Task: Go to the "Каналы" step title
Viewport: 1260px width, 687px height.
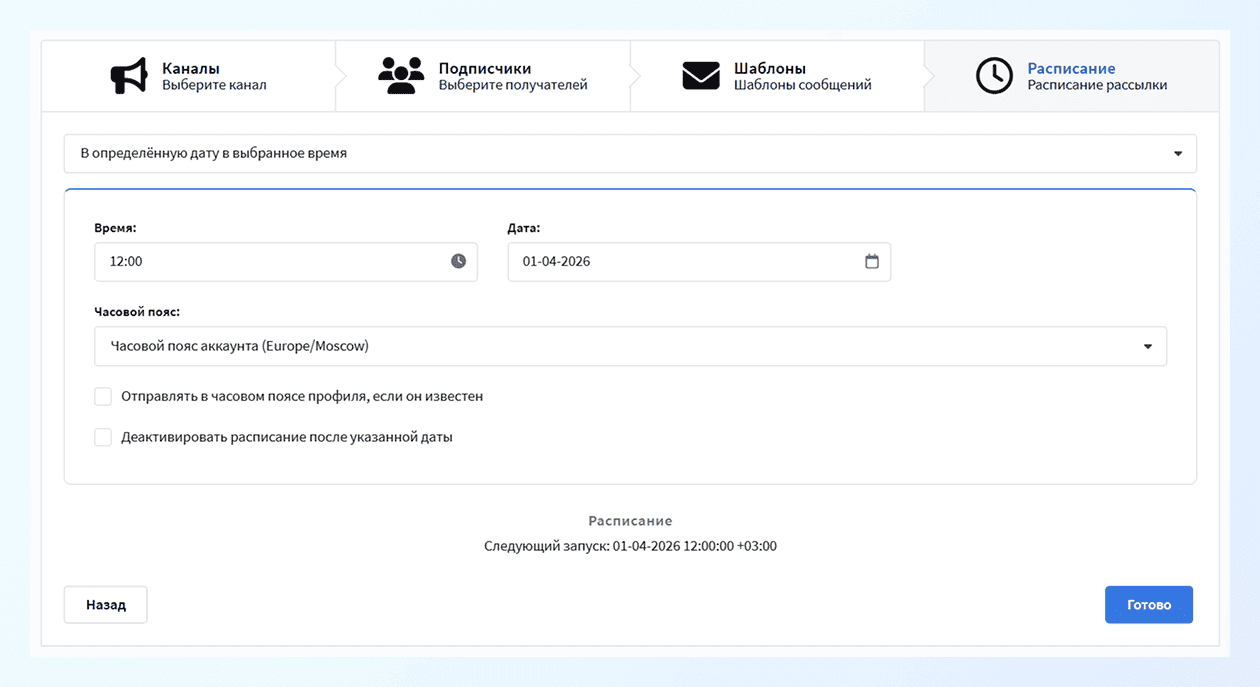Action: point(191,69)
